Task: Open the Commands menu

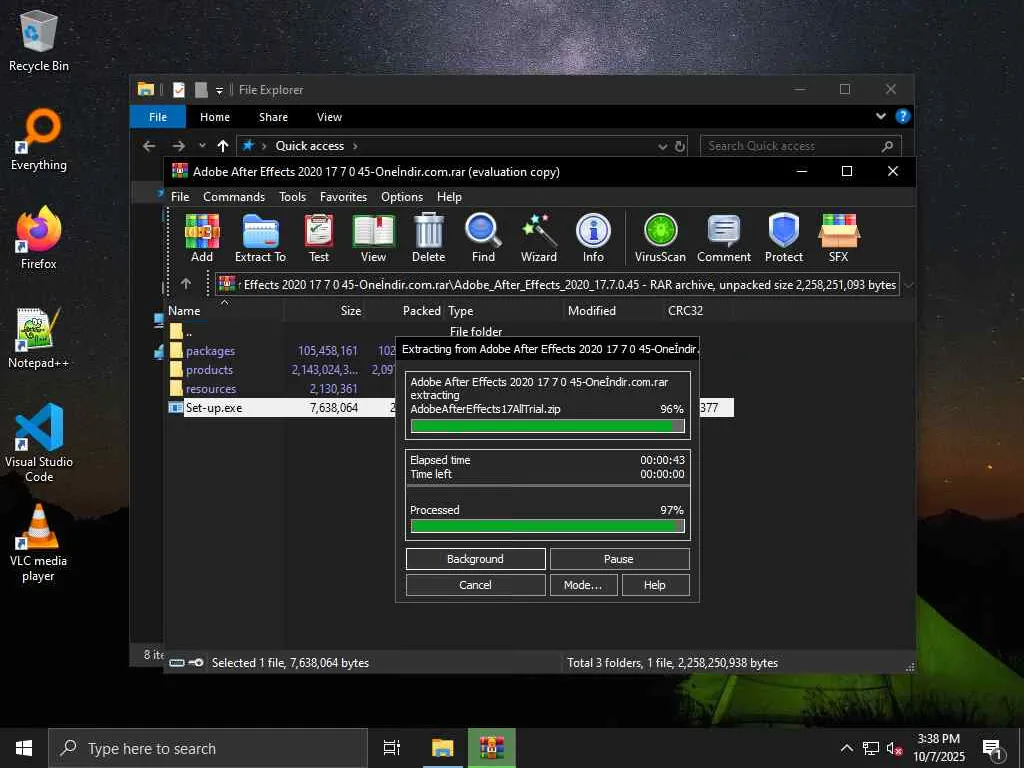Action: 234,197
